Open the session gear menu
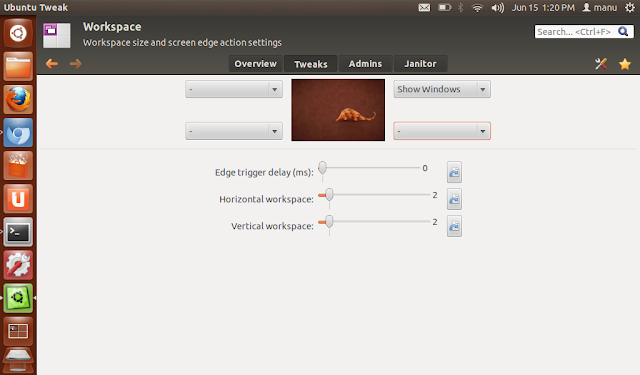This screenshot has height=375, width=640. 630,7
